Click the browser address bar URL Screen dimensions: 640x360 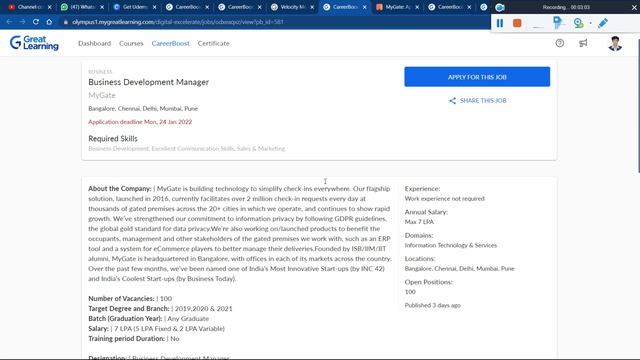178,22
